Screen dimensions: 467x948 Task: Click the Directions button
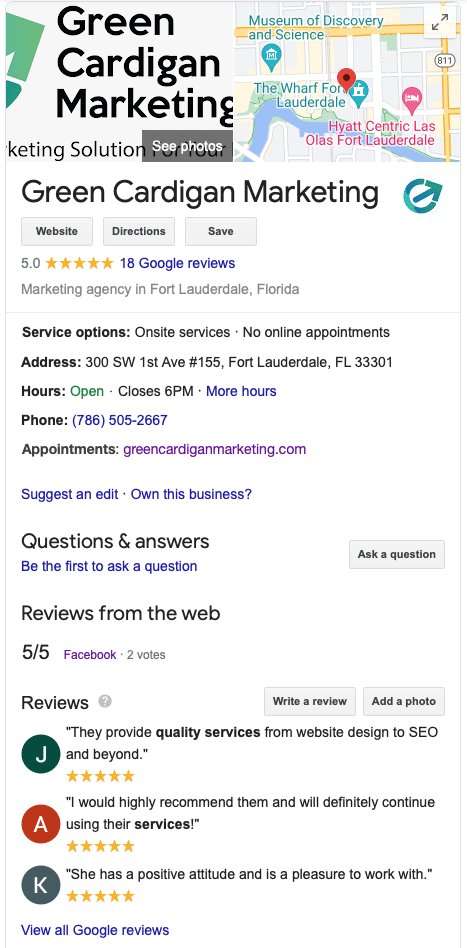pyautogui.click(x=139, y=231)
